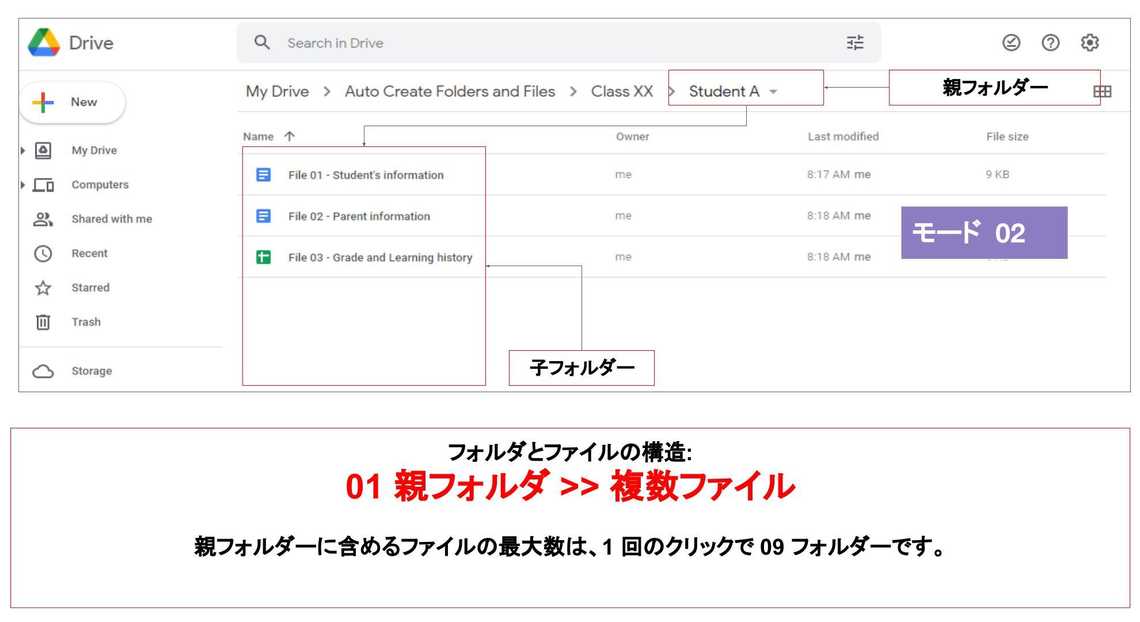Open the search filter options icon
Image resolution: width=1140 pixels, height=622 pixels.
[x=855, y=43]
